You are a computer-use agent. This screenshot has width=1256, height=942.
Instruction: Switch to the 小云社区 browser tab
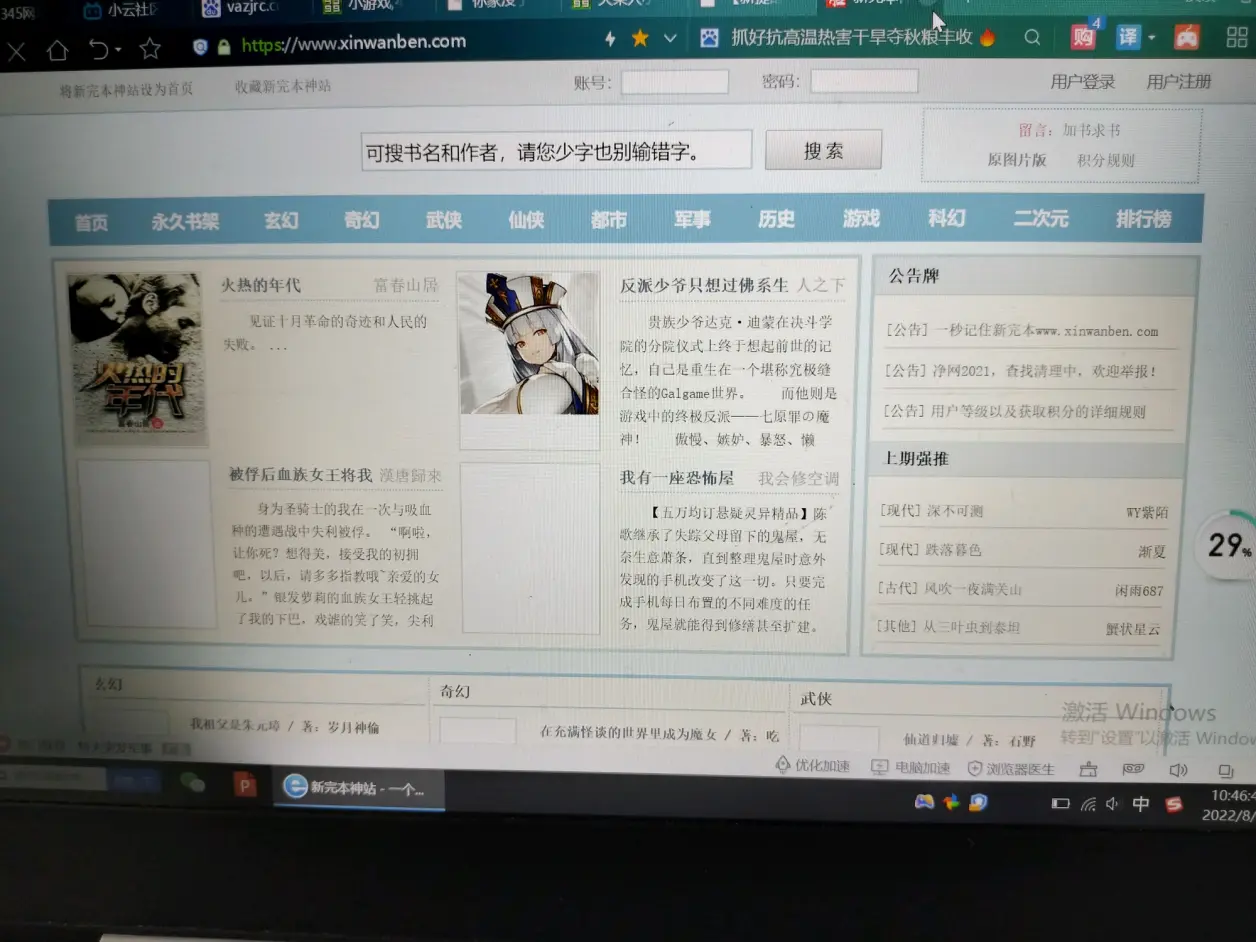tap(122, 10)
